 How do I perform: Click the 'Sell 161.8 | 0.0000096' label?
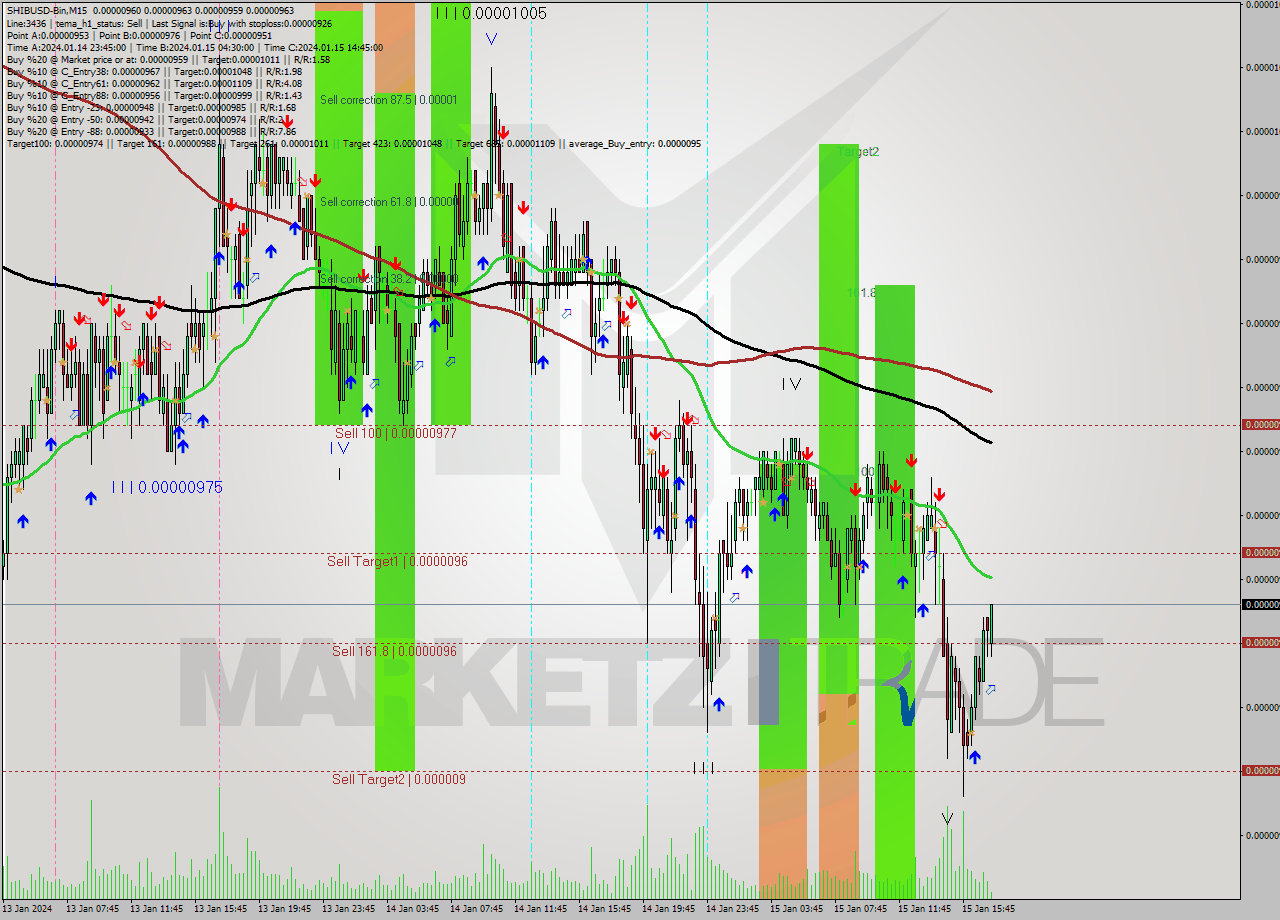(x=394, y=651)
